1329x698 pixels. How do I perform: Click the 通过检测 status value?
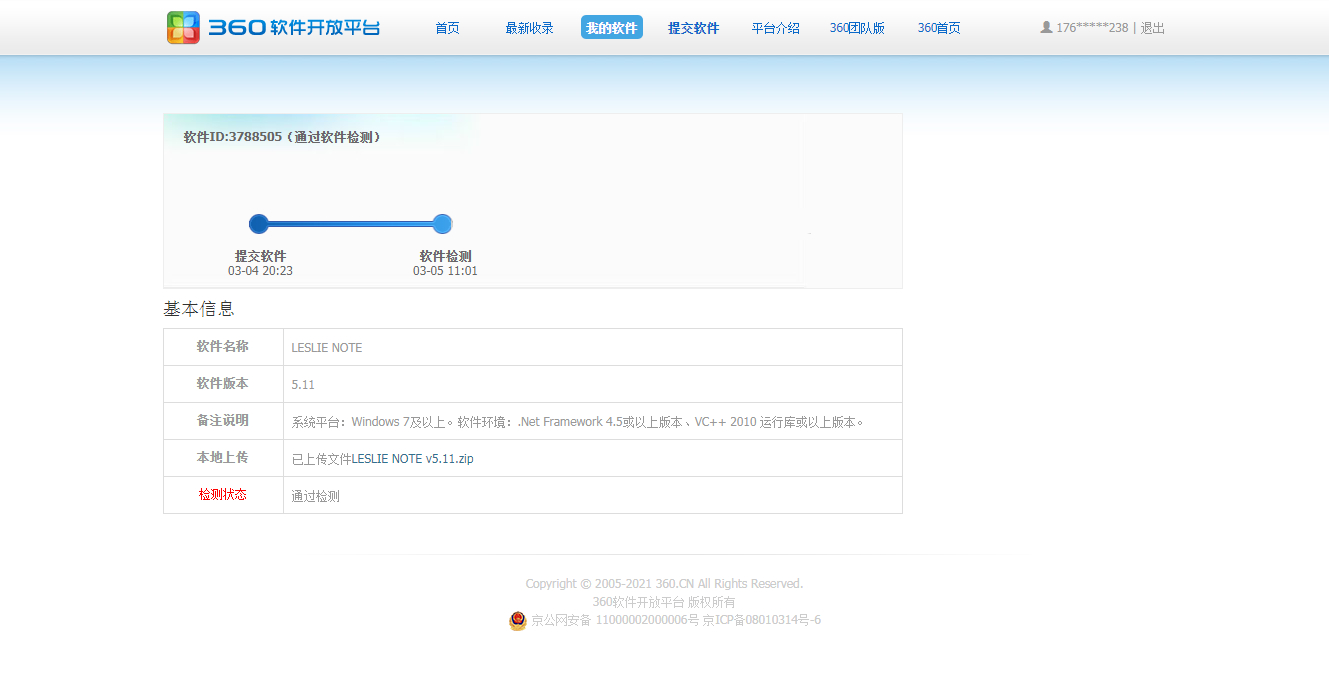316,496
